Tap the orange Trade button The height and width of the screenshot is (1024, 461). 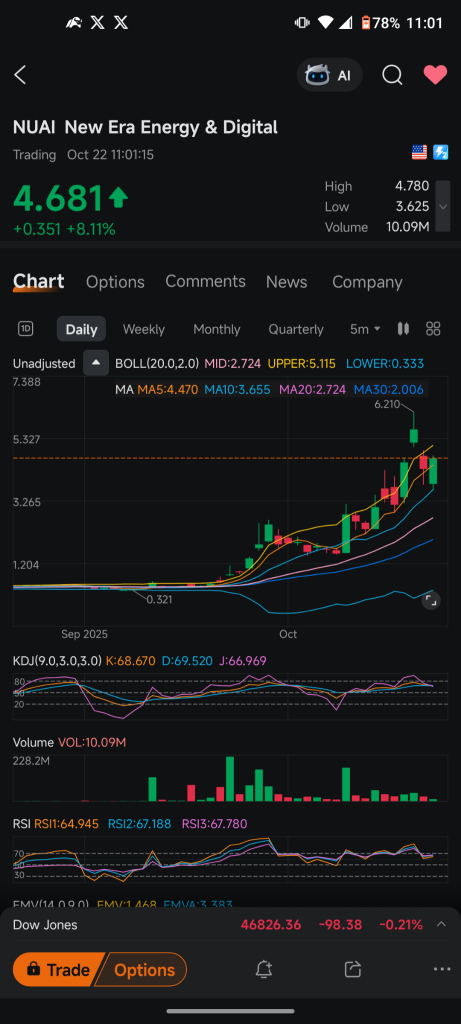(x=57, y=970)
